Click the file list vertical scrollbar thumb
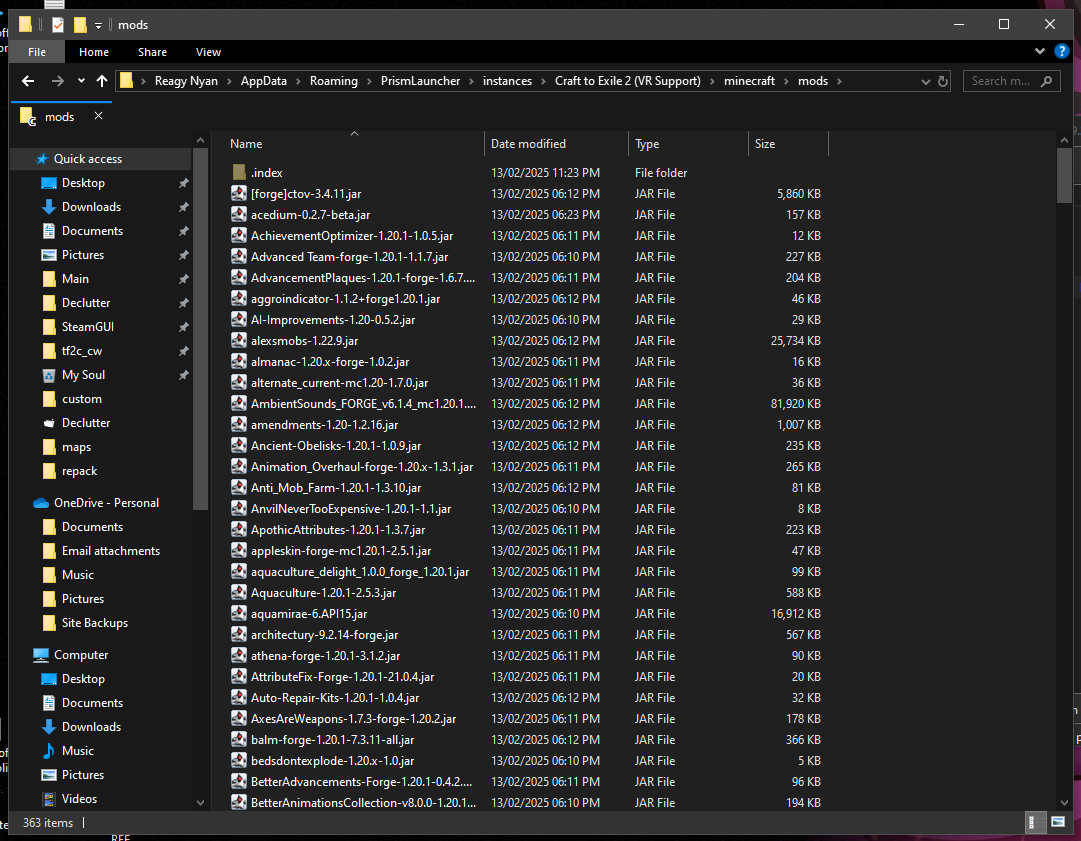 pos(1064,176)
